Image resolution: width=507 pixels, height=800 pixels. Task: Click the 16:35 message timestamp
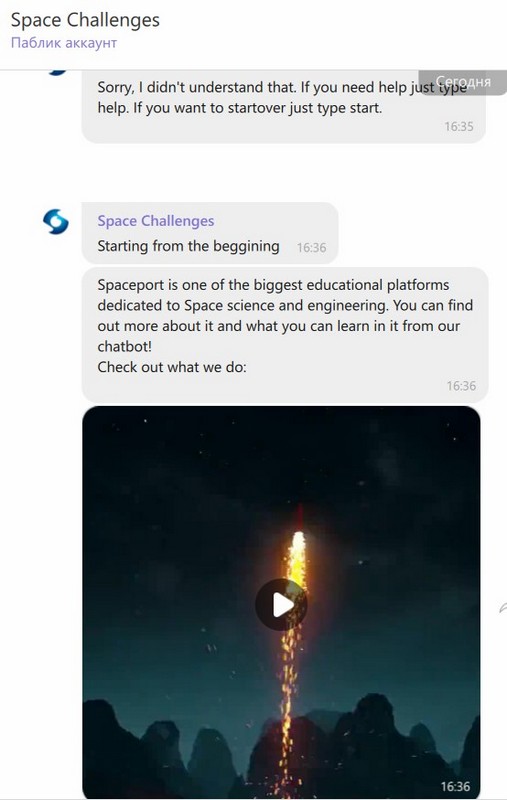point(459,127)
